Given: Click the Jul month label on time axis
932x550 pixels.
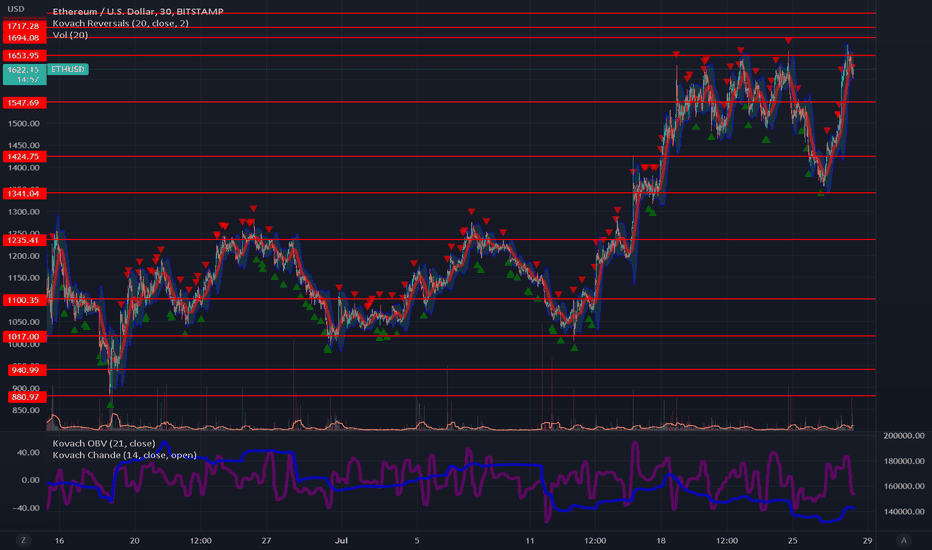Looking at the screenshot, I should (341, 540).
